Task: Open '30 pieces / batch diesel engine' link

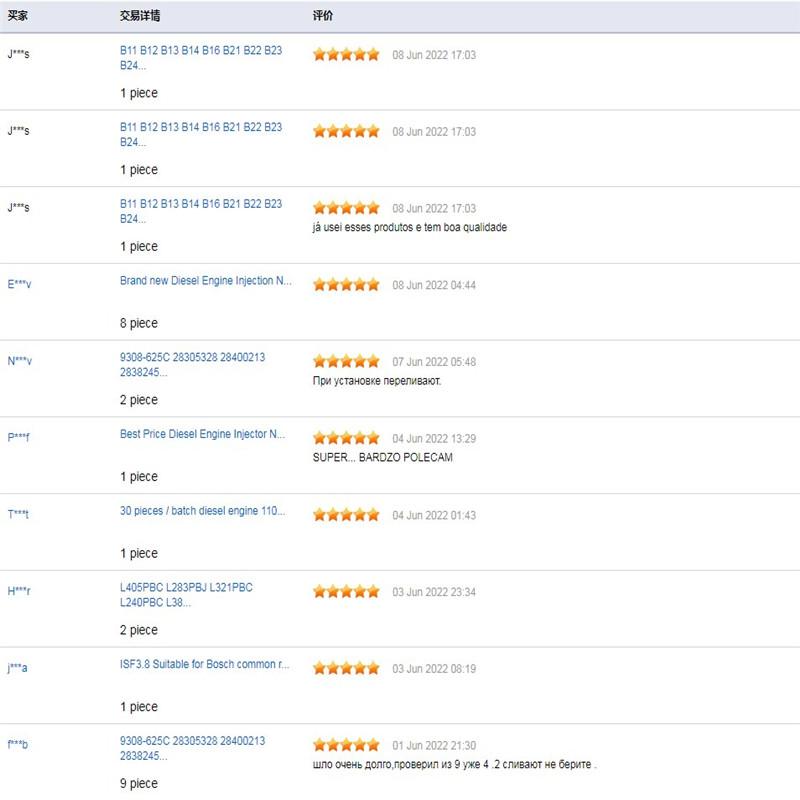Action: pos(202,511)
